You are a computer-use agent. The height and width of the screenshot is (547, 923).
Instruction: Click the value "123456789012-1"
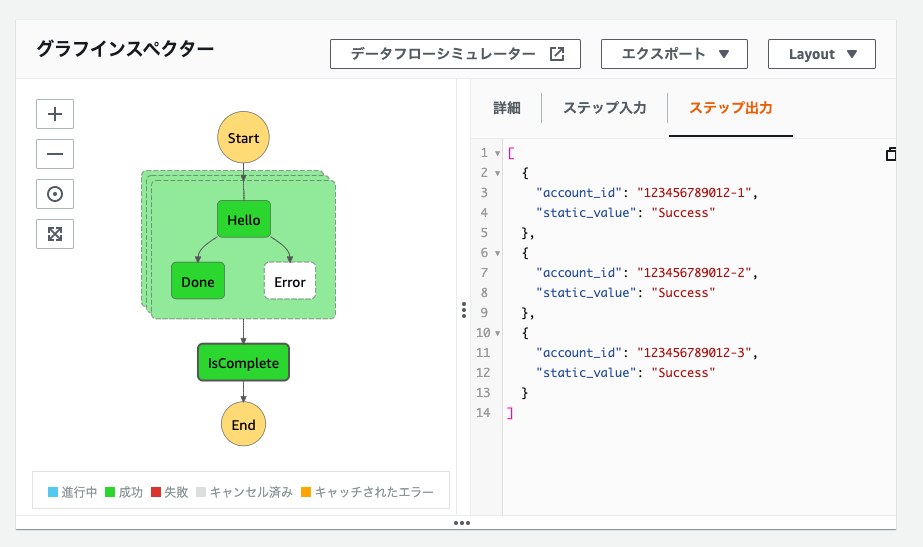(694, 193)
